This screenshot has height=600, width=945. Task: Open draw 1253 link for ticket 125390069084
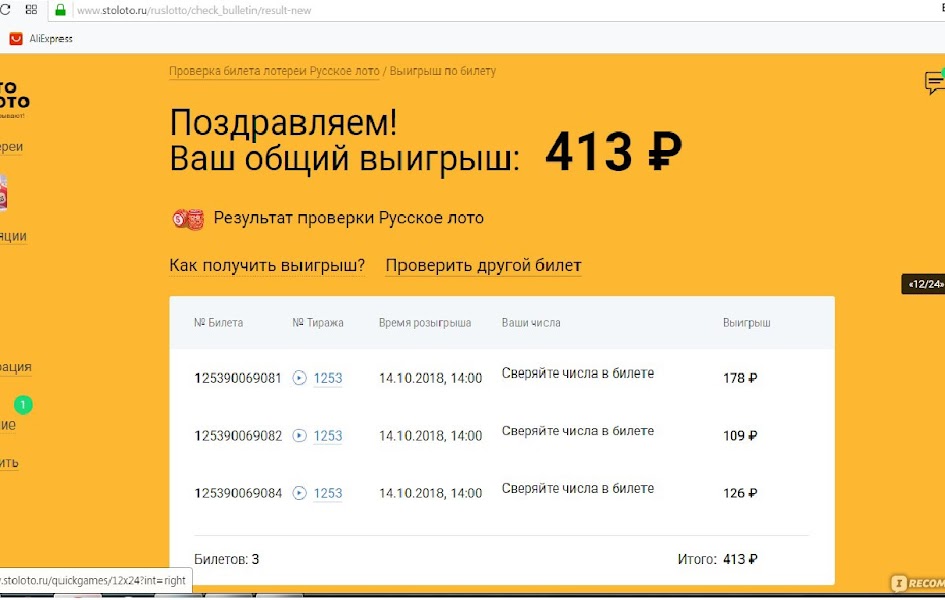[x=328, y=493]
